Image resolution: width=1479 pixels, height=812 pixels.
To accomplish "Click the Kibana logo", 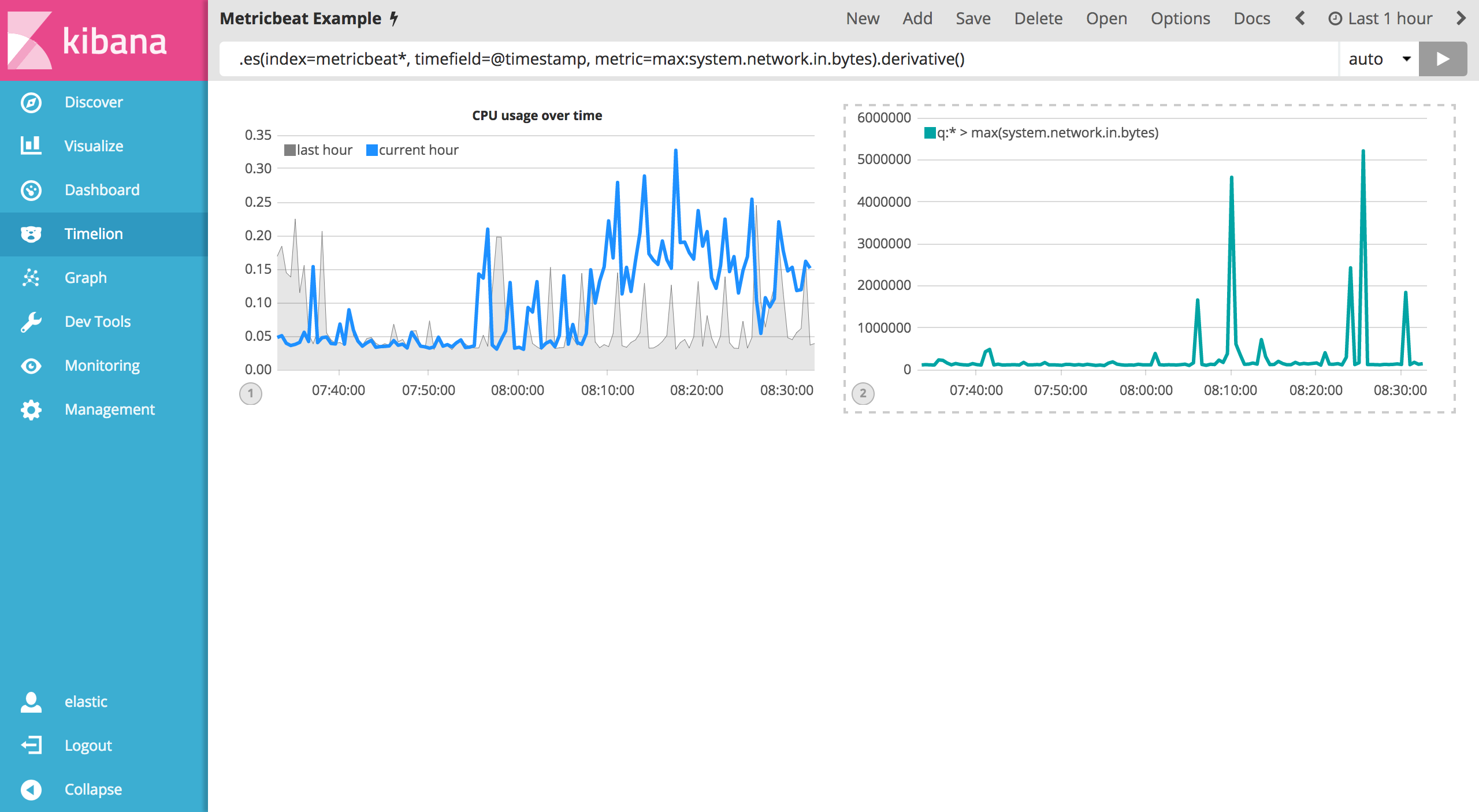I will click(x=87, y=40).
